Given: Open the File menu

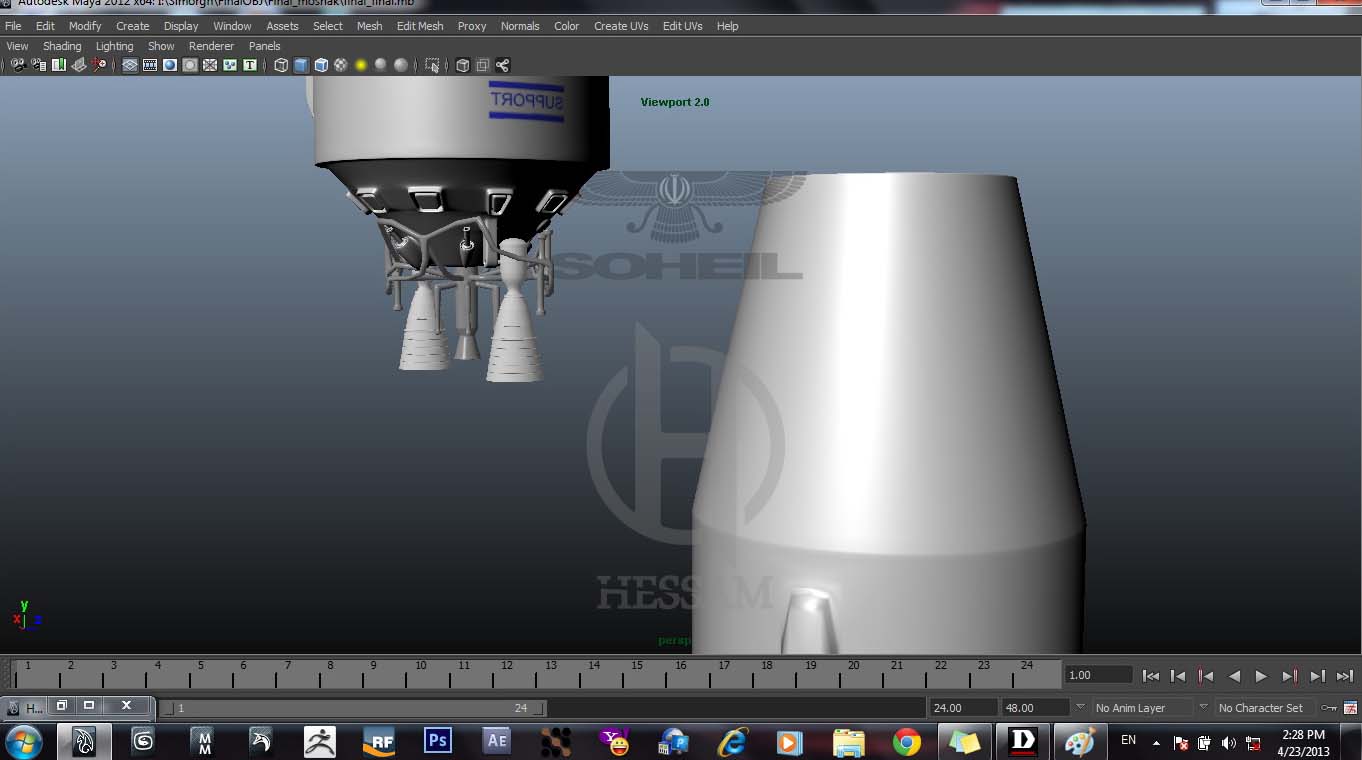Looking at the screenshot, I should (13, 26).
